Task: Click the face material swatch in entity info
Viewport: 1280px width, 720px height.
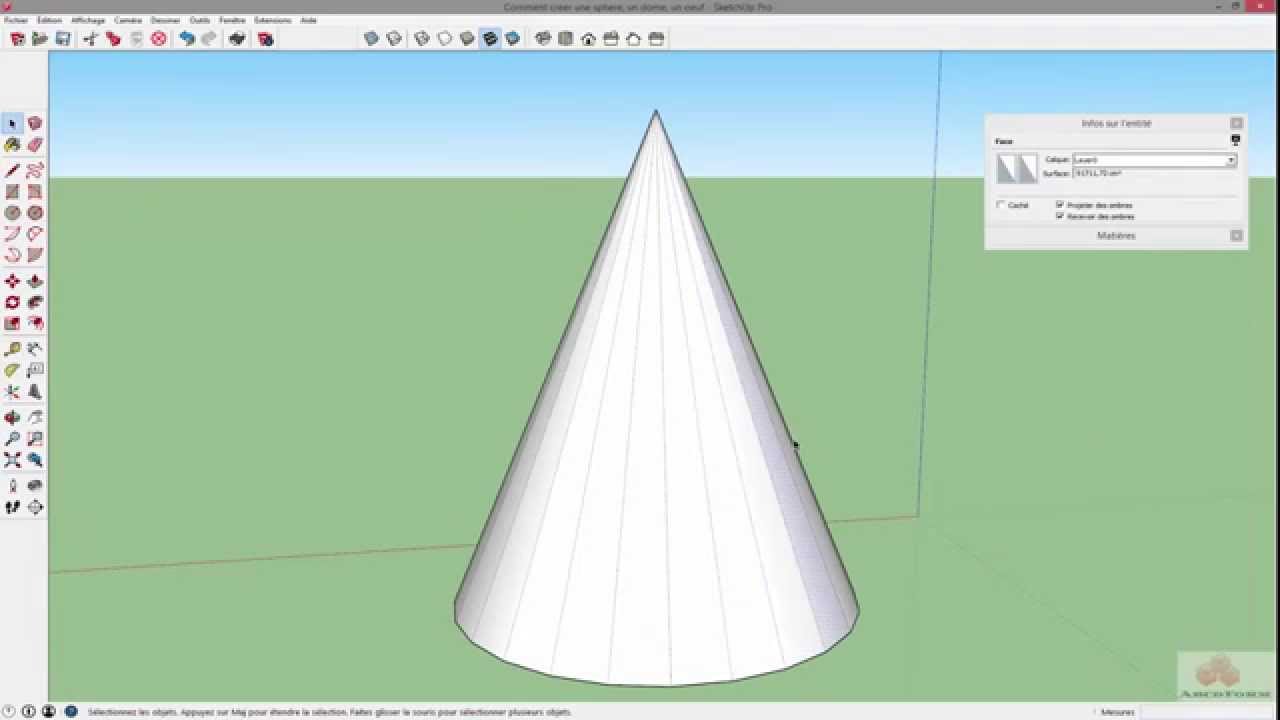Action: tap(1017, 168)
